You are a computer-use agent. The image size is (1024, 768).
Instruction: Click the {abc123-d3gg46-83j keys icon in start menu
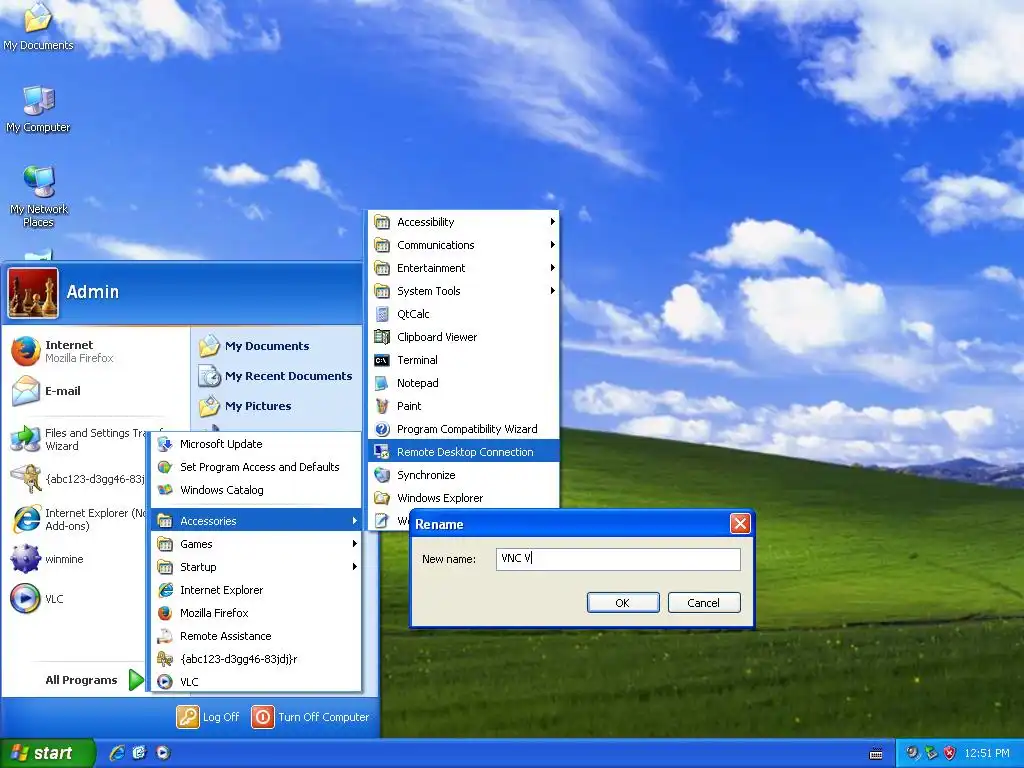pyautogui.click(x=26, y=479)
